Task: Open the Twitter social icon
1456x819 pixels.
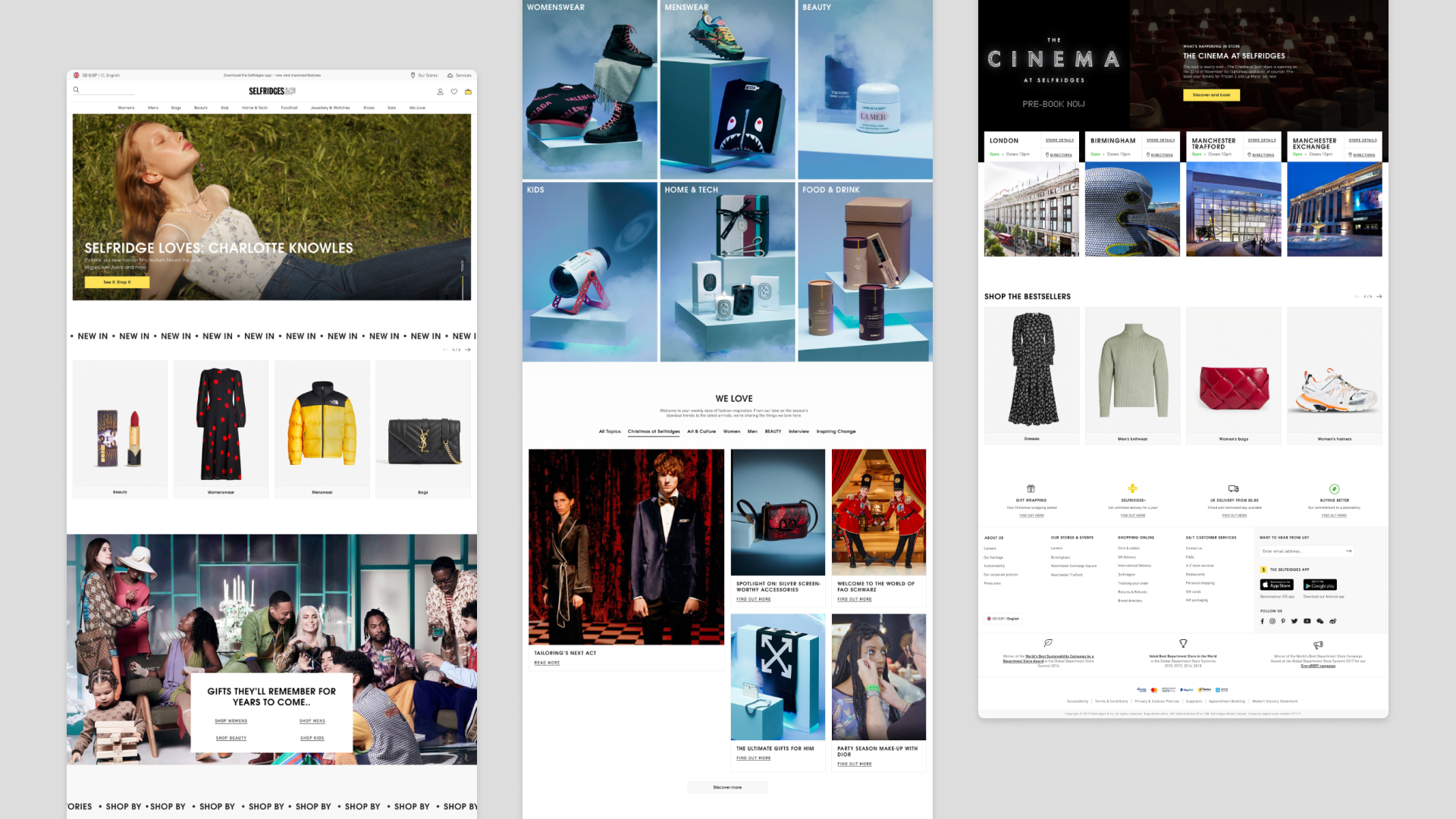Action: click(1294, 621)
